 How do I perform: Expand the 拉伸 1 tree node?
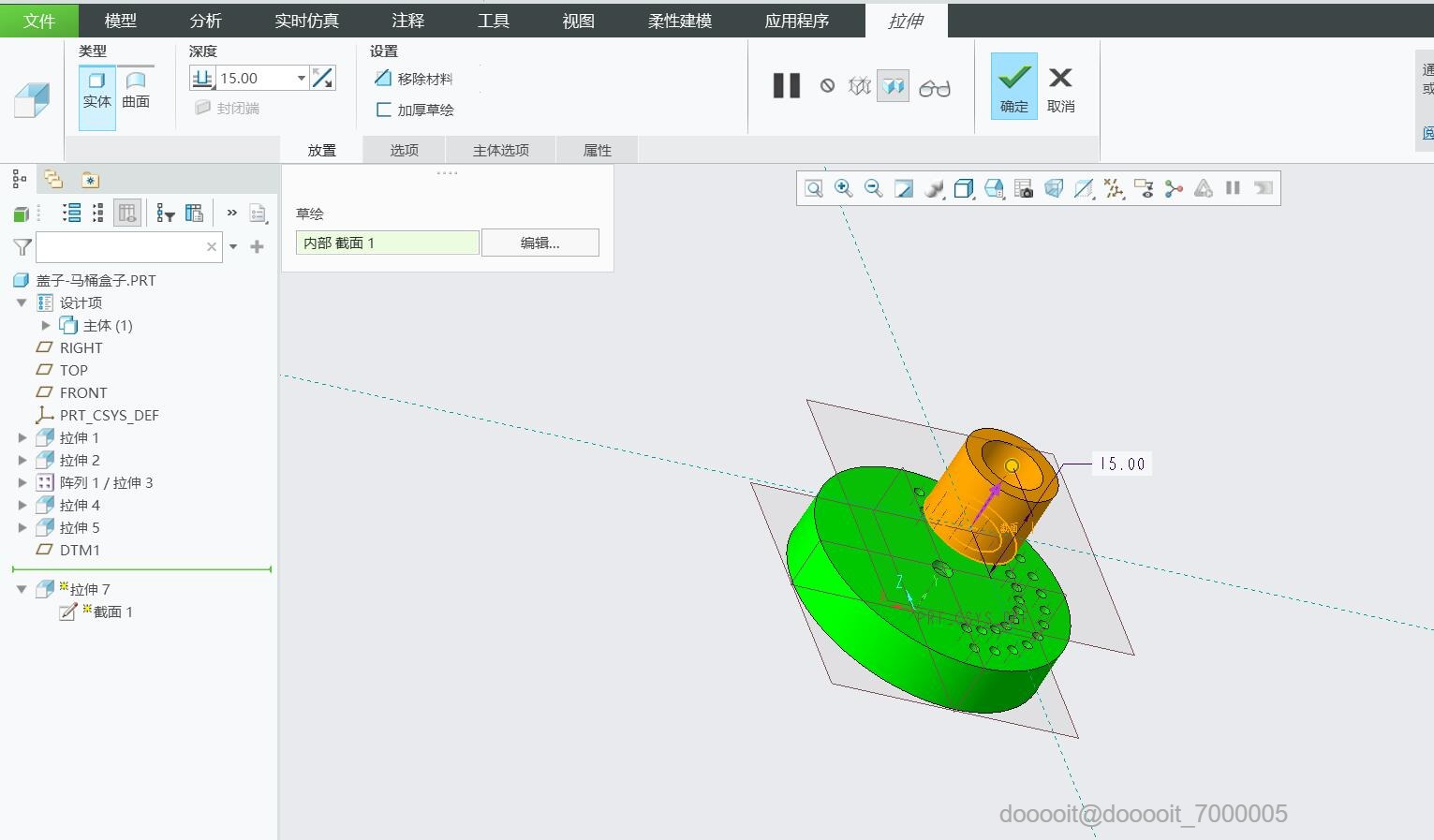(22, 437)
